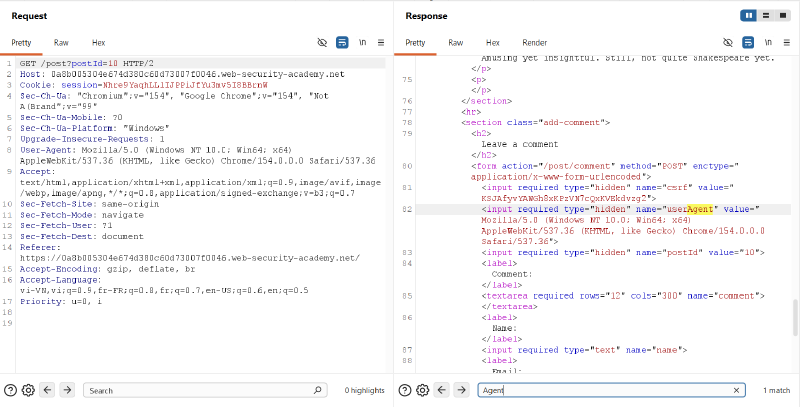
Task: Open Request panel options hamburger menu
Action: coord(381,42)
